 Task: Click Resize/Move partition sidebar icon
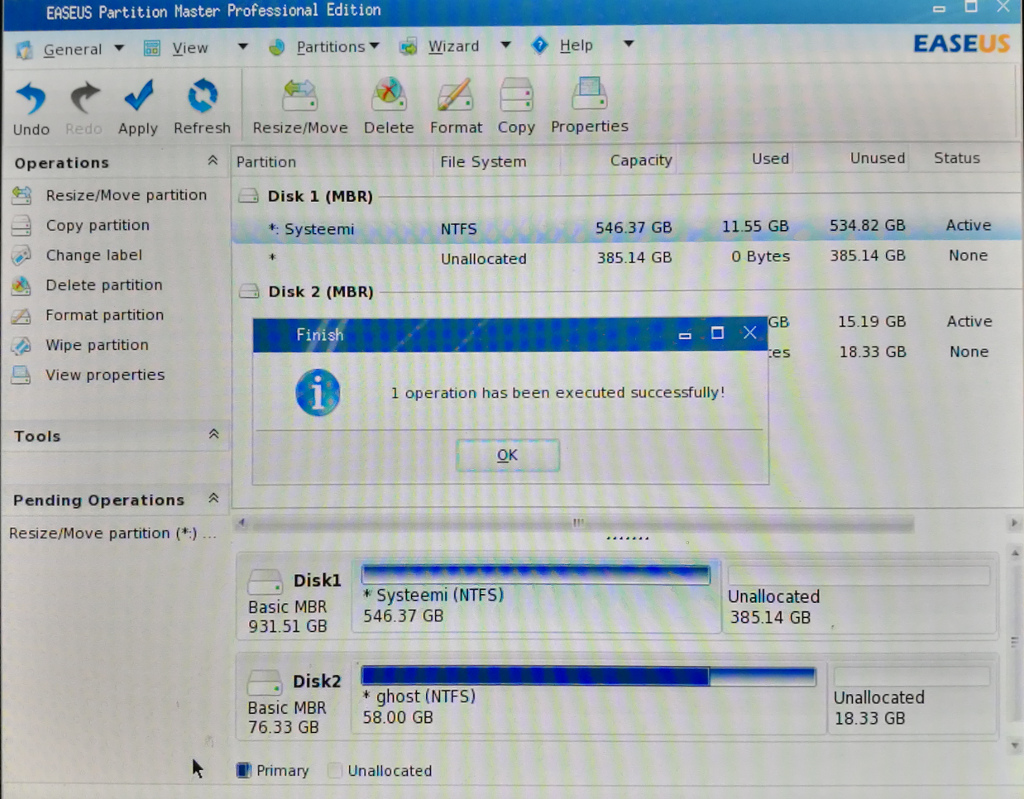[22, 195]
